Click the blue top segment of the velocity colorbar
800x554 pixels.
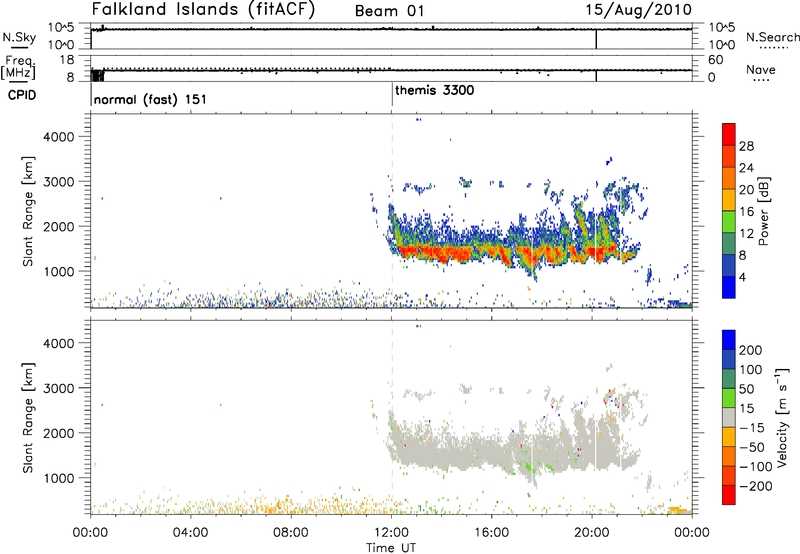point(729,340)
